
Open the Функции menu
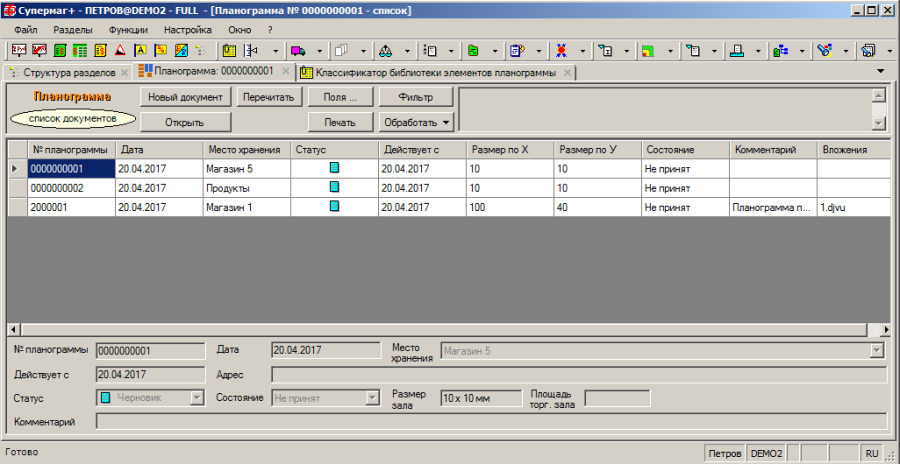(128, 30)
